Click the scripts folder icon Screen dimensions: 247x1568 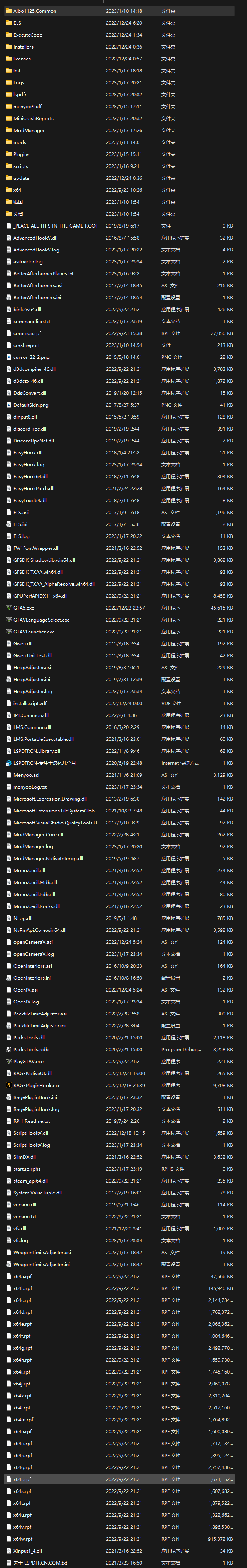8,166
